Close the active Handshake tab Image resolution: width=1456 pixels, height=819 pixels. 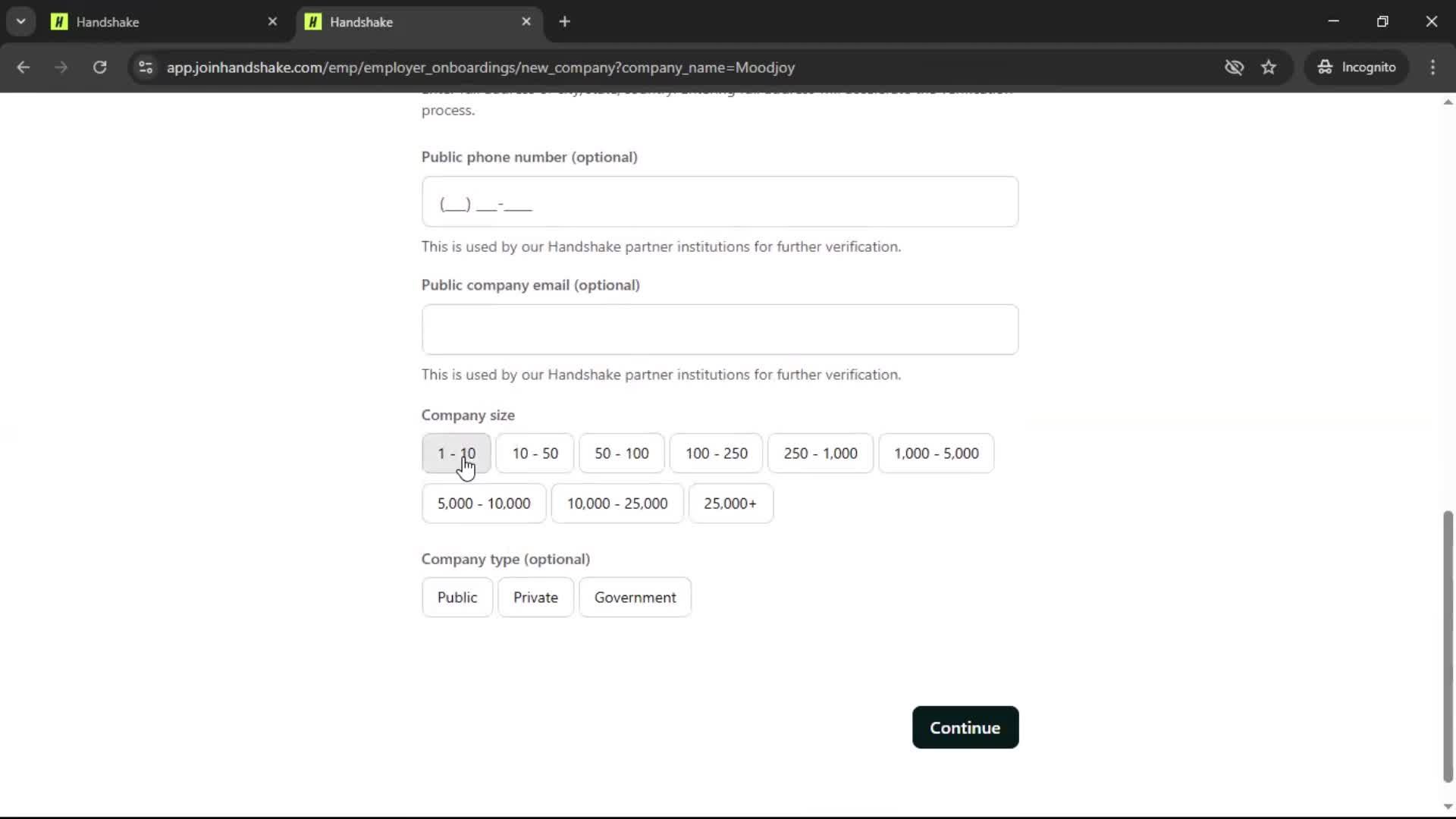click(x=526, y=22)
